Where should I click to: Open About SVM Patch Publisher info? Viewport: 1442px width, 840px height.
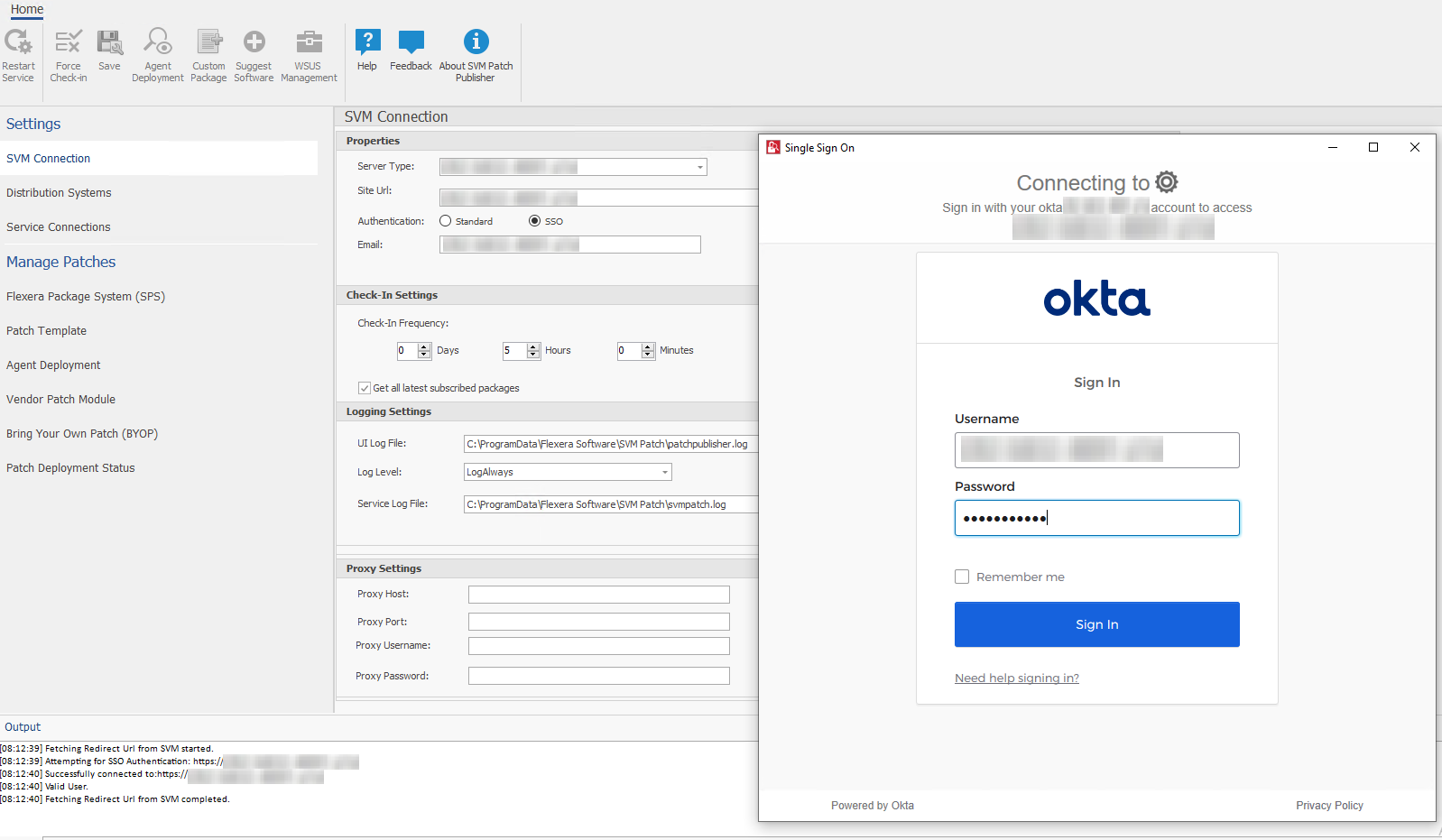tap(476, 42)
